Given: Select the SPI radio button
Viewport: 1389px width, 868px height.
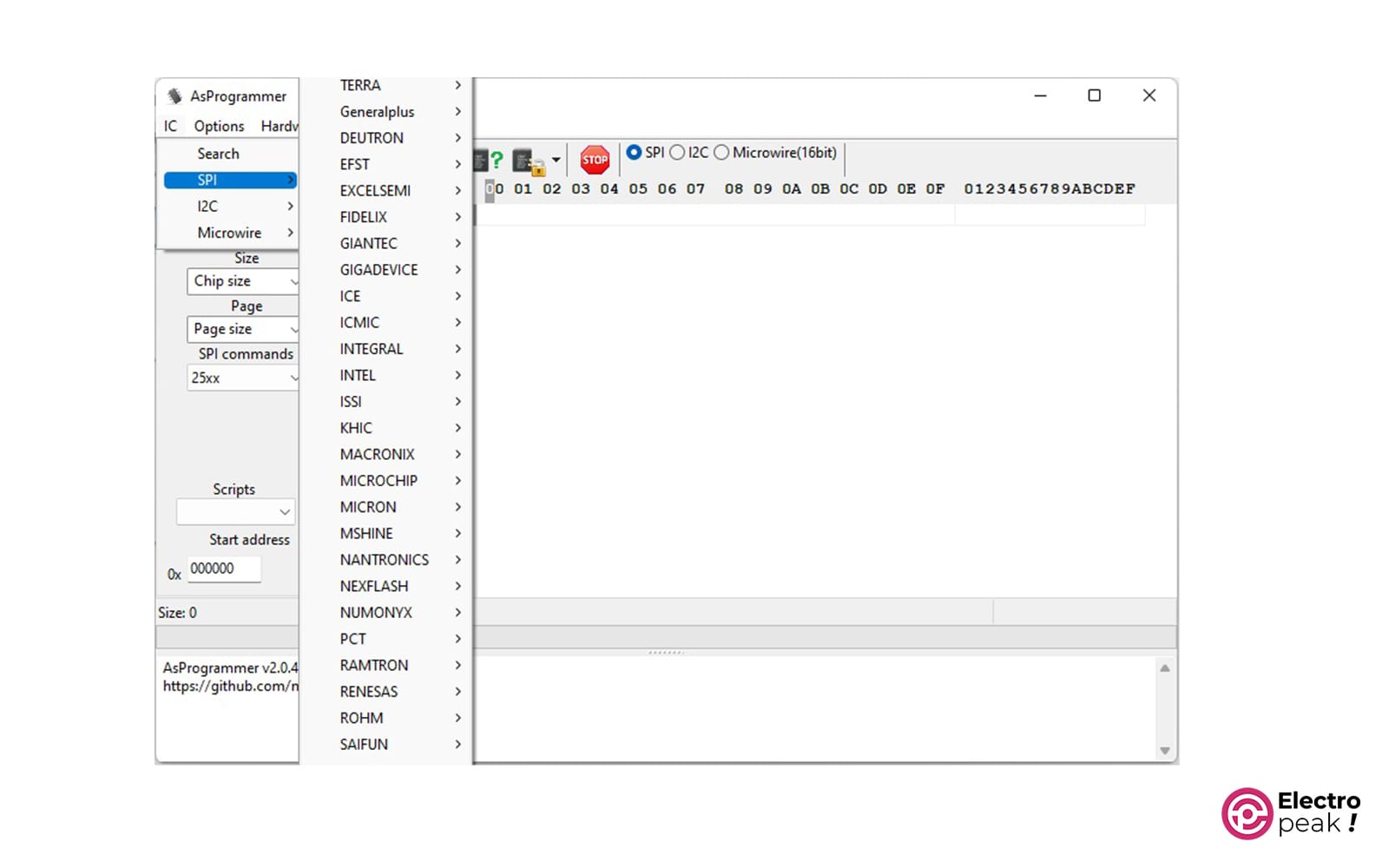Looking at the screenshot, I should 634,152.
